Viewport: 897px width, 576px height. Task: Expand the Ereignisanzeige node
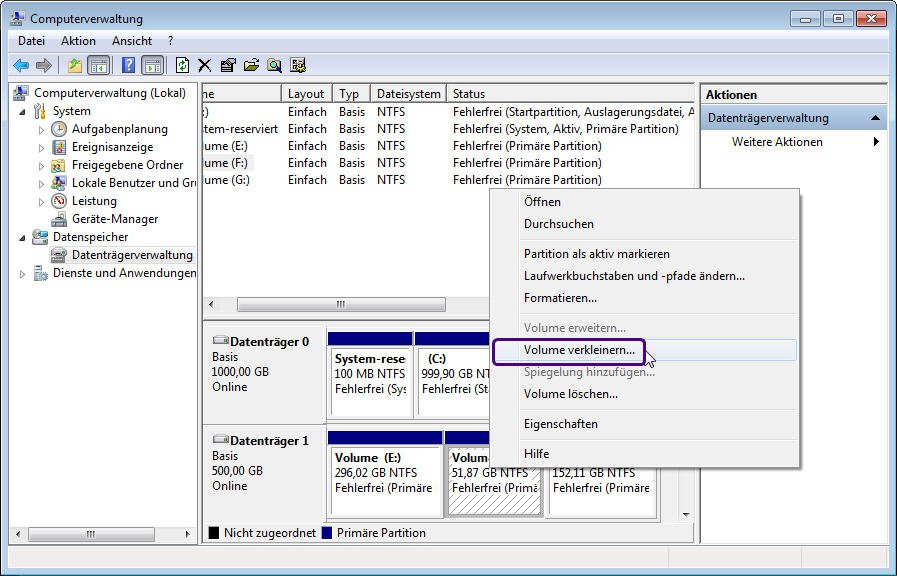41,148
